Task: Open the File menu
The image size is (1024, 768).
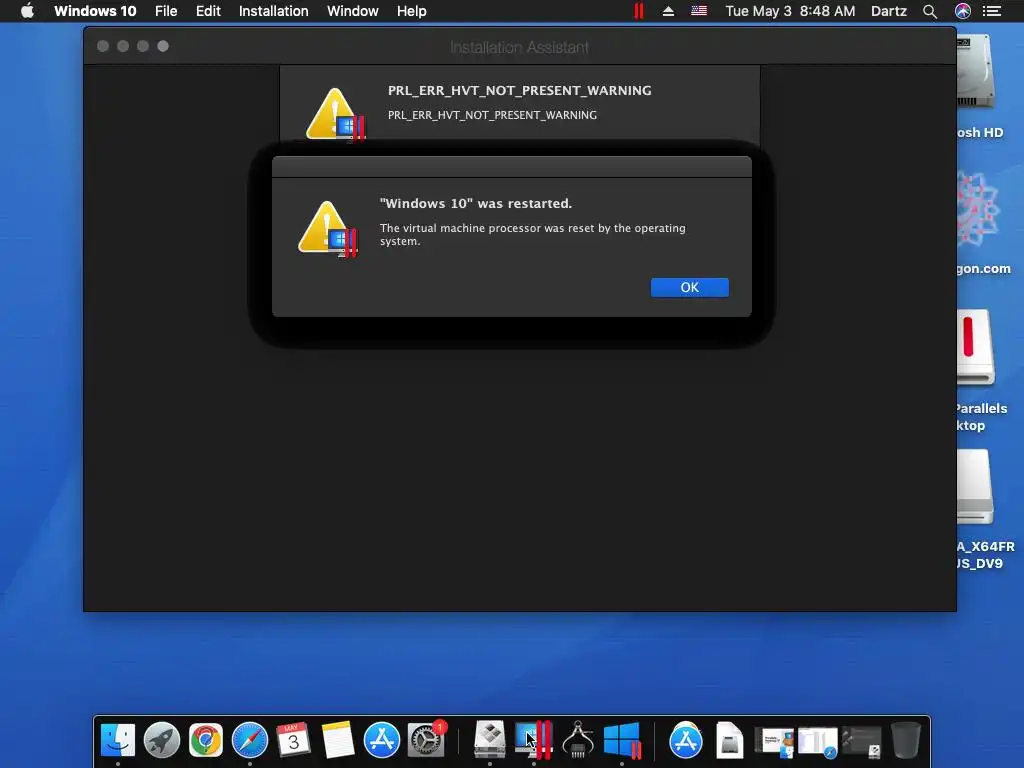Action: [166, 11]
